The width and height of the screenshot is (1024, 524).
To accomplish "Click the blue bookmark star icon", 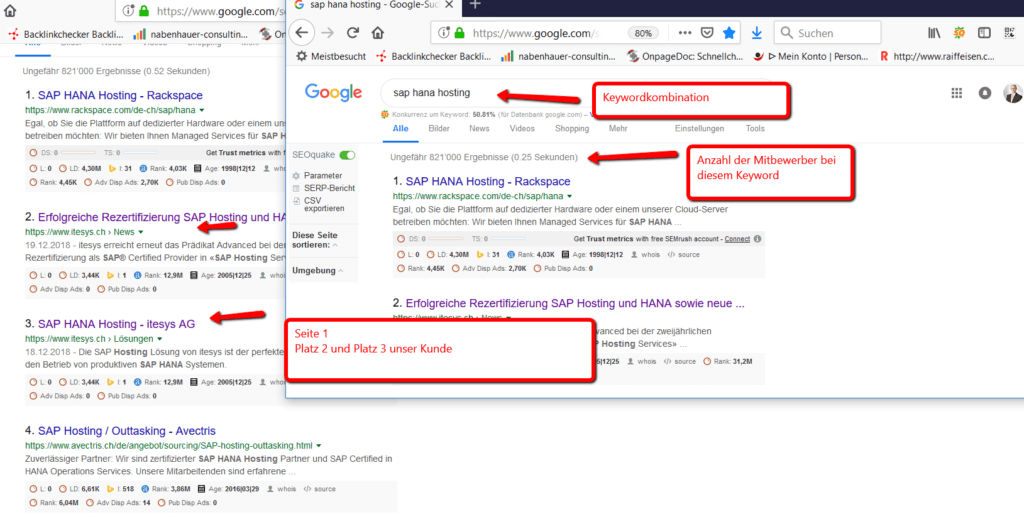I will pos(728,32).
